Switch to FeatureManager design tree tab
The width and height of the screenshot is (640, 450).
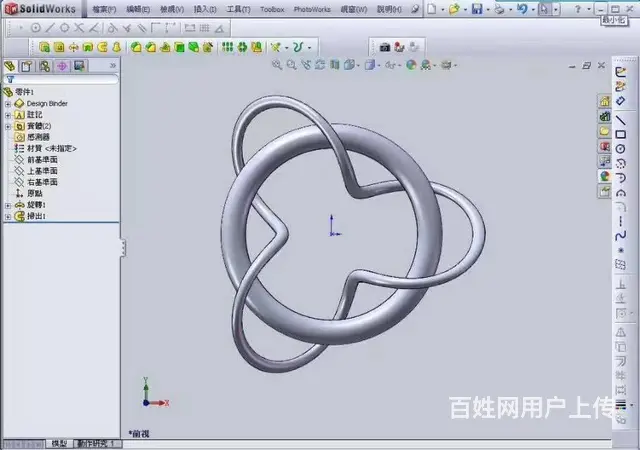(10, 66)
